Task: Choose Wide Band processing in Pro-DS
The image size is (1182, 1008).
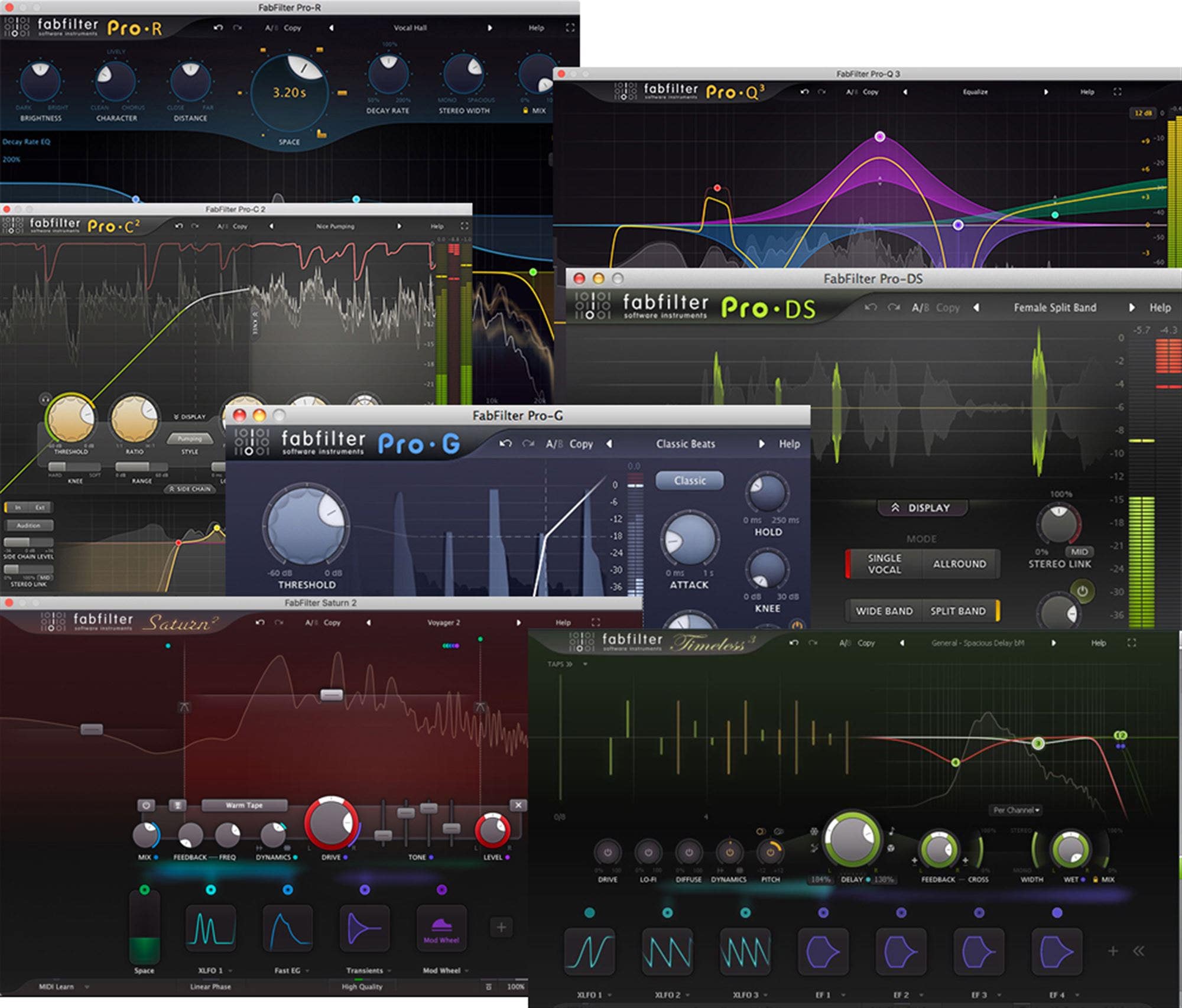Action: 884,611
